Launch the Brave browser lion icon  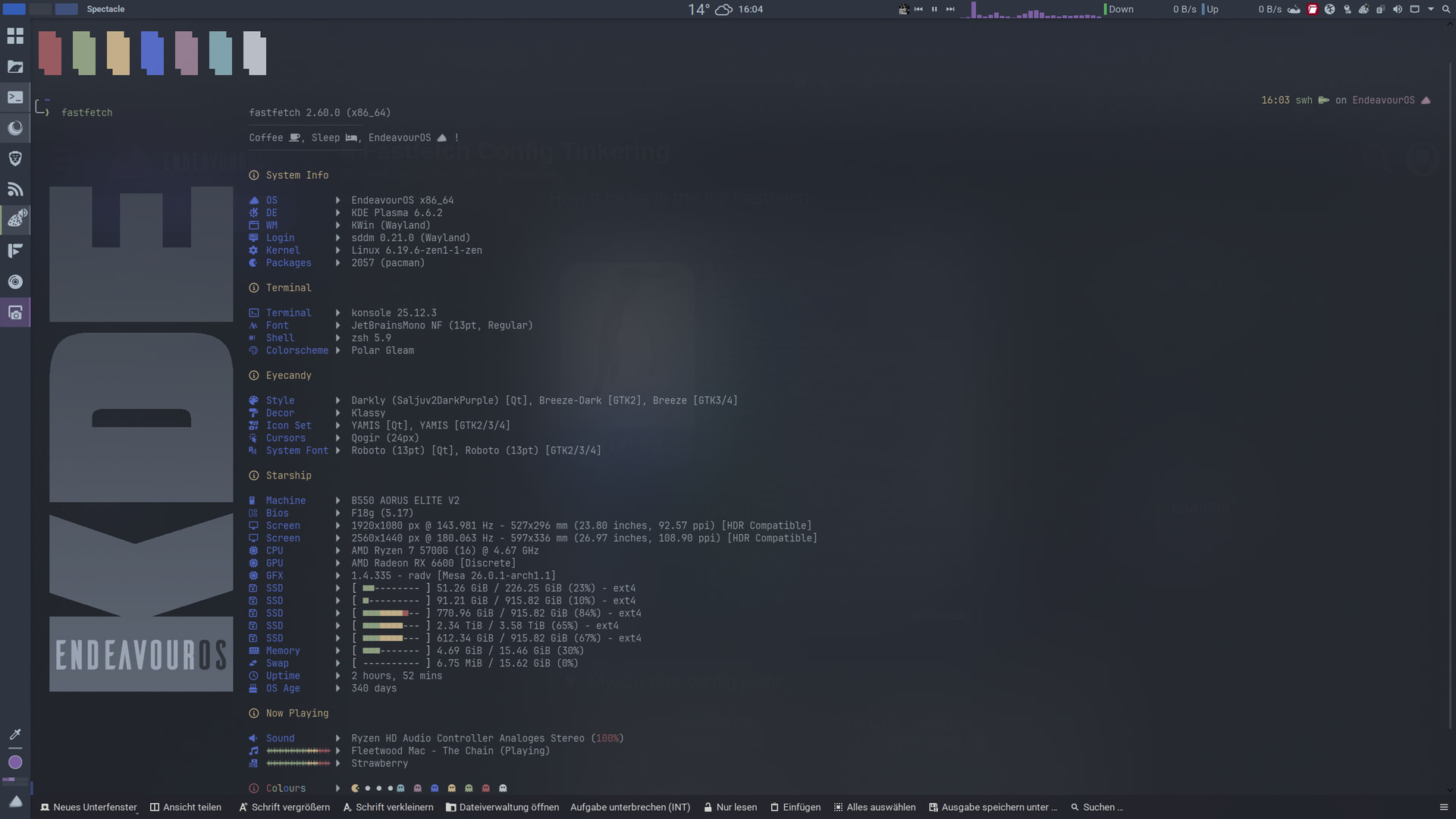pyautogui.click(x=15, y=158)
